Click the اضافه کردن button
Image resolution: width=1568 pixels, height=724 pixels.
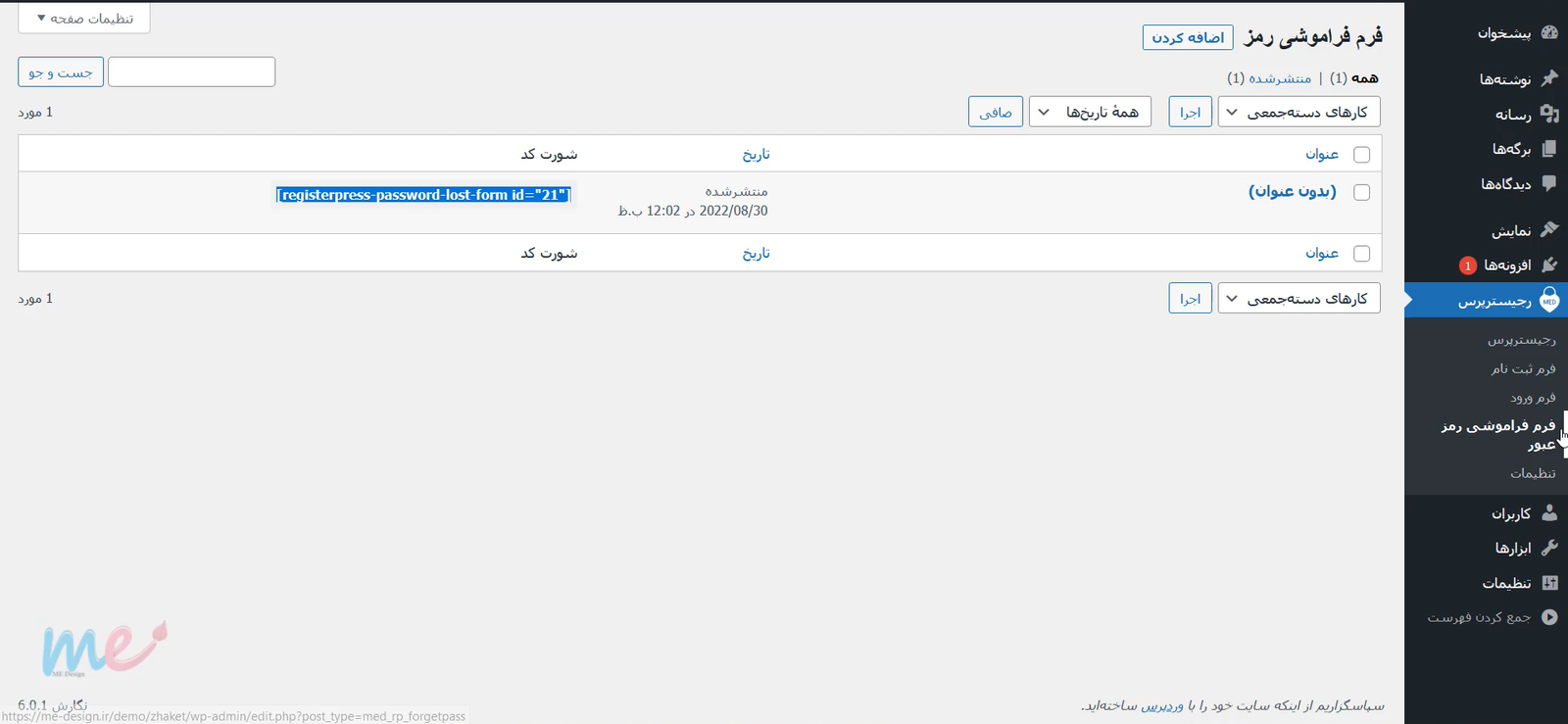tap(1188, 37)
